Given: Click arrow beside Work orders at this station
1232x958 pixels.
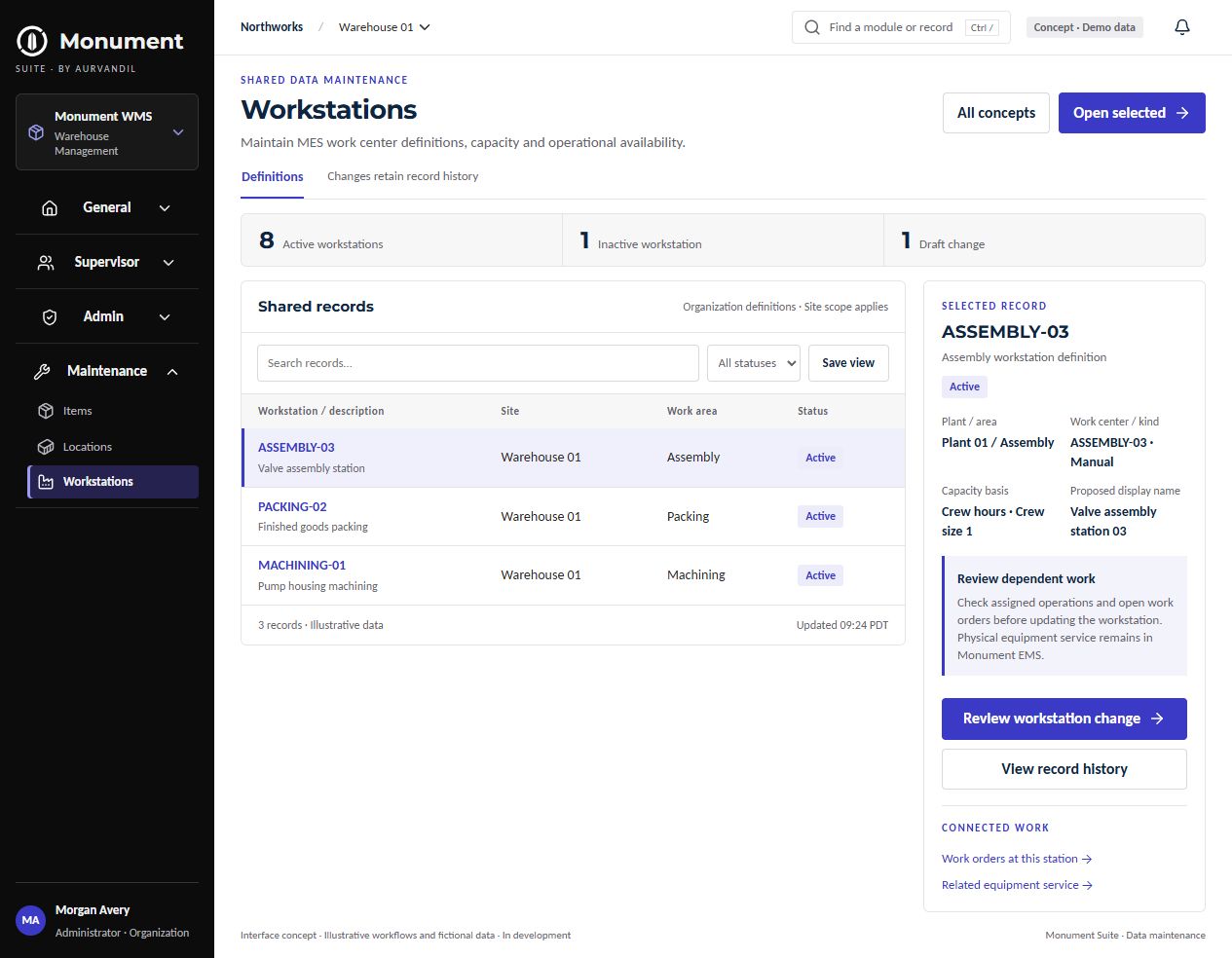Looking at the screenshot, I should point(1087,859).
